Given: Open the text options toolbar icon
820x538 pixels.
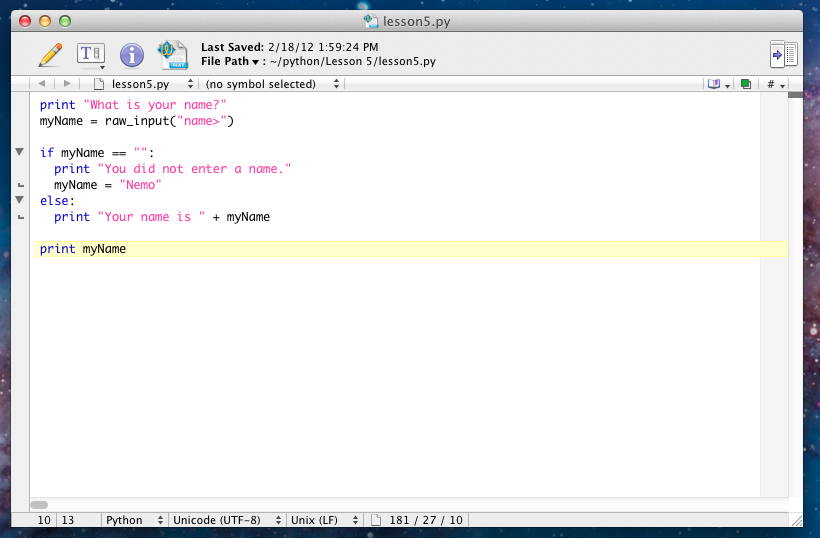Looking at the screenshot, I should click(91, 55).
